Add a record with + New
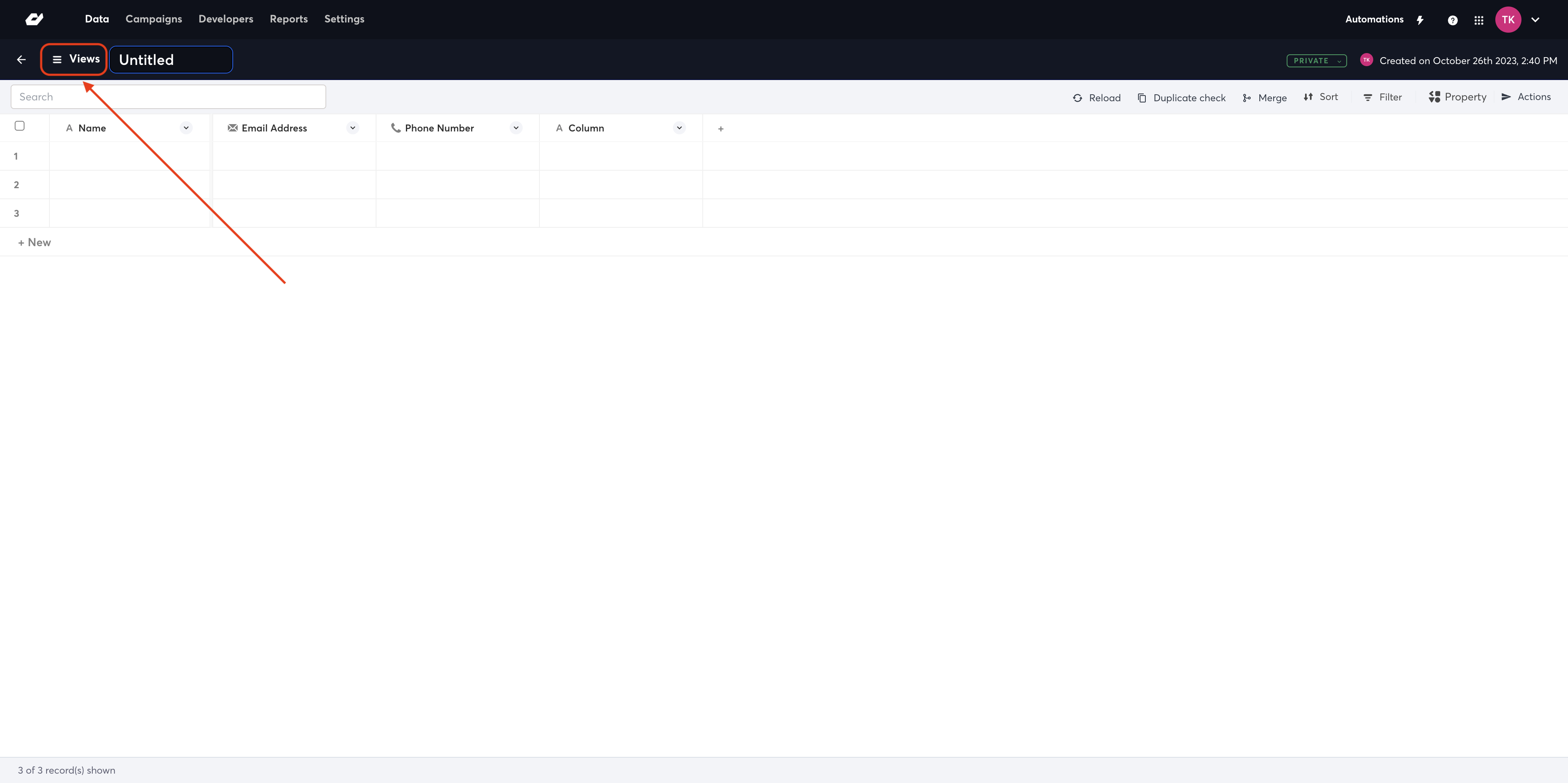Image resolution: width=1568 pixels, height=783 pixels. [x=35, y=242]
